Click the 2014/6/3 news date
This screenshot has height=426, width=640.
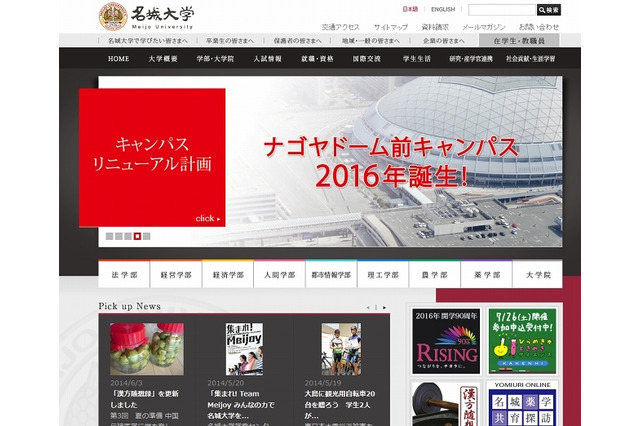126,383
